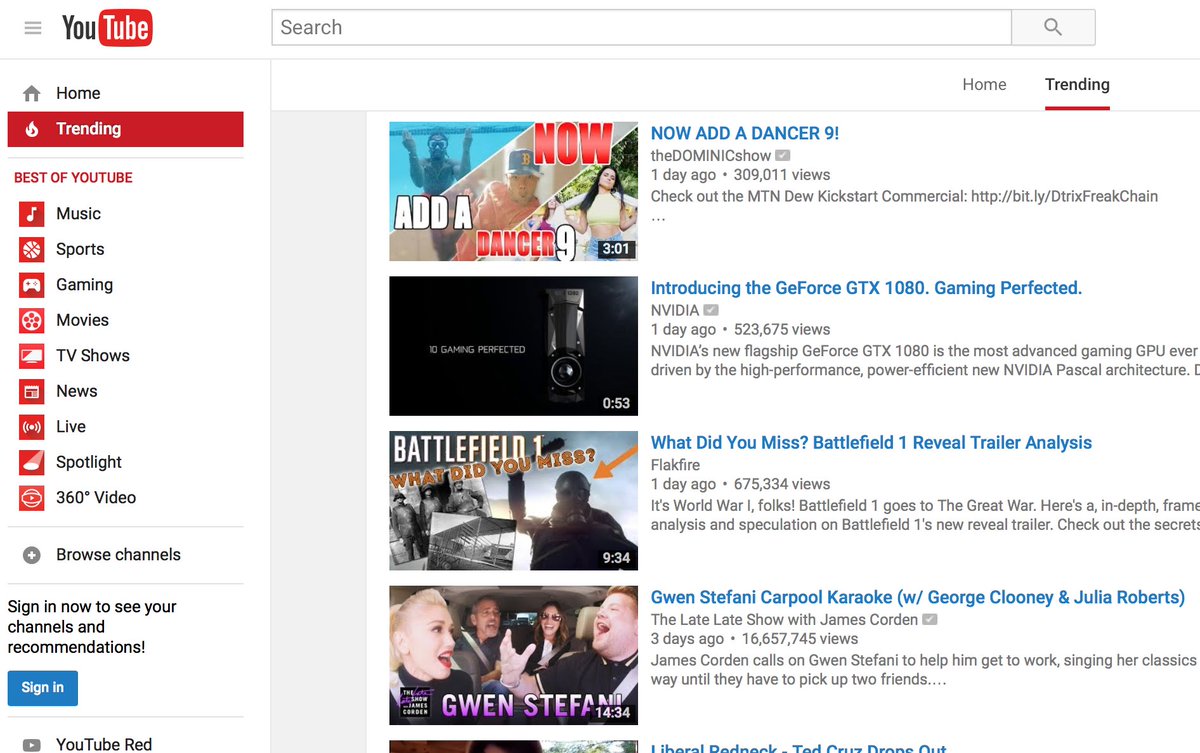Select the Trending tab at top
The width and height of the screenshot is (1200, 753).
coord(1077,85)
